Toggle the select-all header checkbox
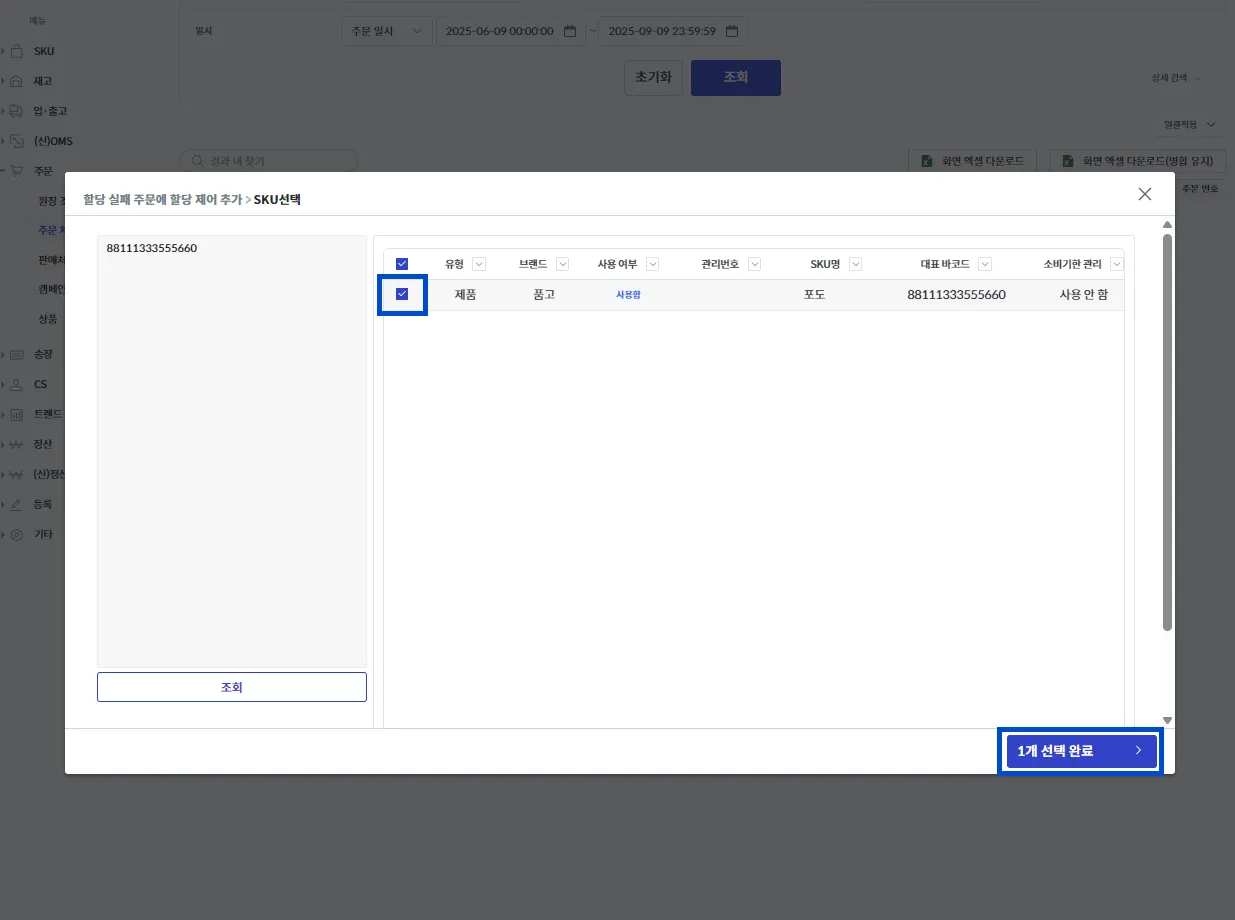Image resolution: width=1235 pixels, height=920 pixels. tap(402, 264)
